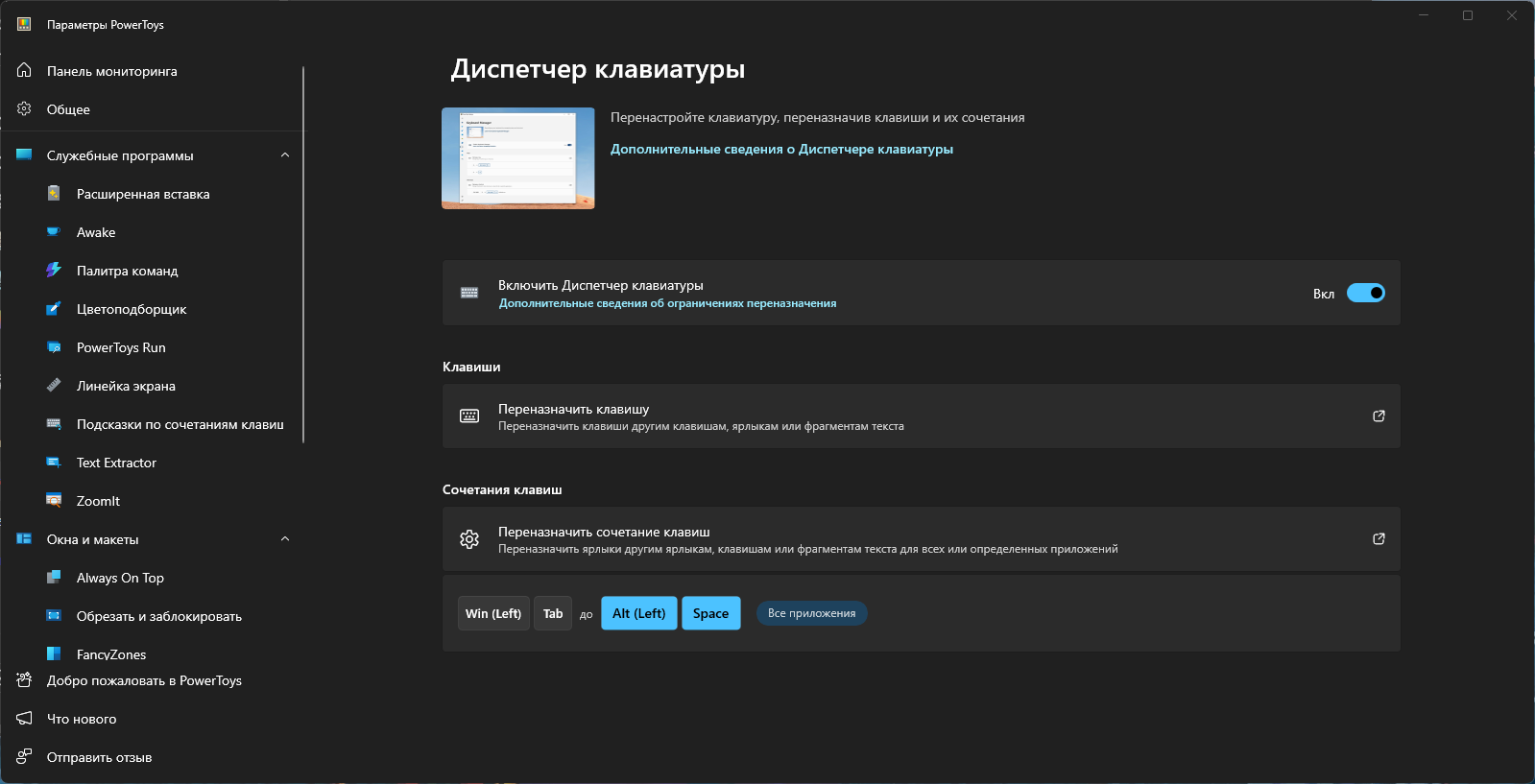This screenshot has height=784, width=1535.
Task: Click the FancyZones icon
Action: (x=54, y=653)
